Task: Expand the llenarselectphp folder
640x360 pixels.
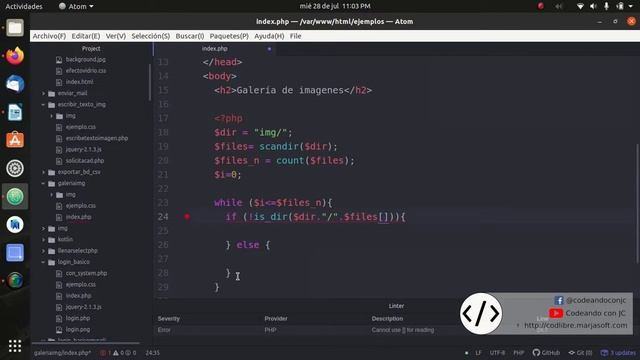Action: [x=43, y=251]
